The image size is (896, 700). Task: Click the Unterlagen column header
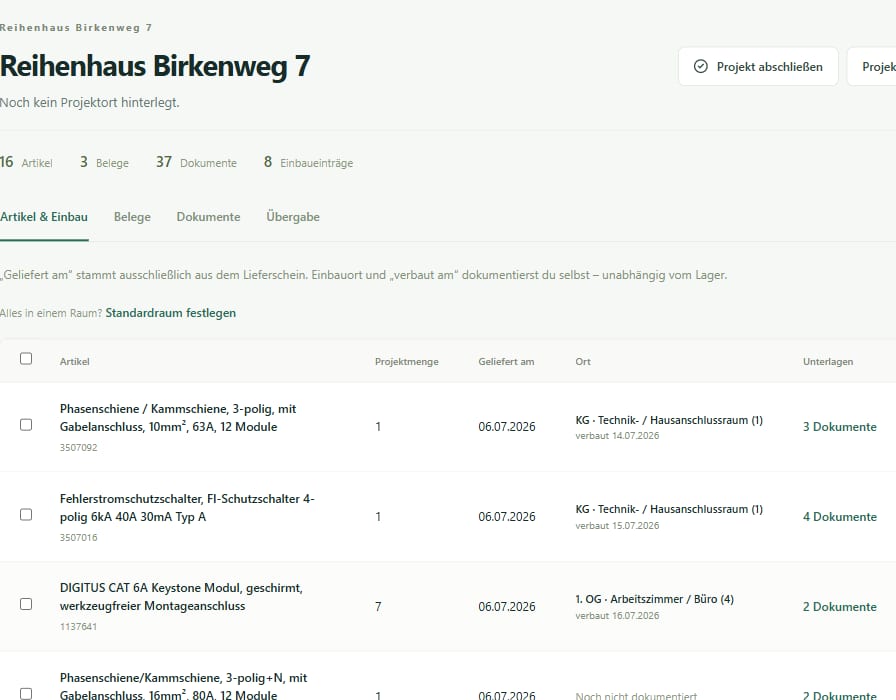pos(828,362)
